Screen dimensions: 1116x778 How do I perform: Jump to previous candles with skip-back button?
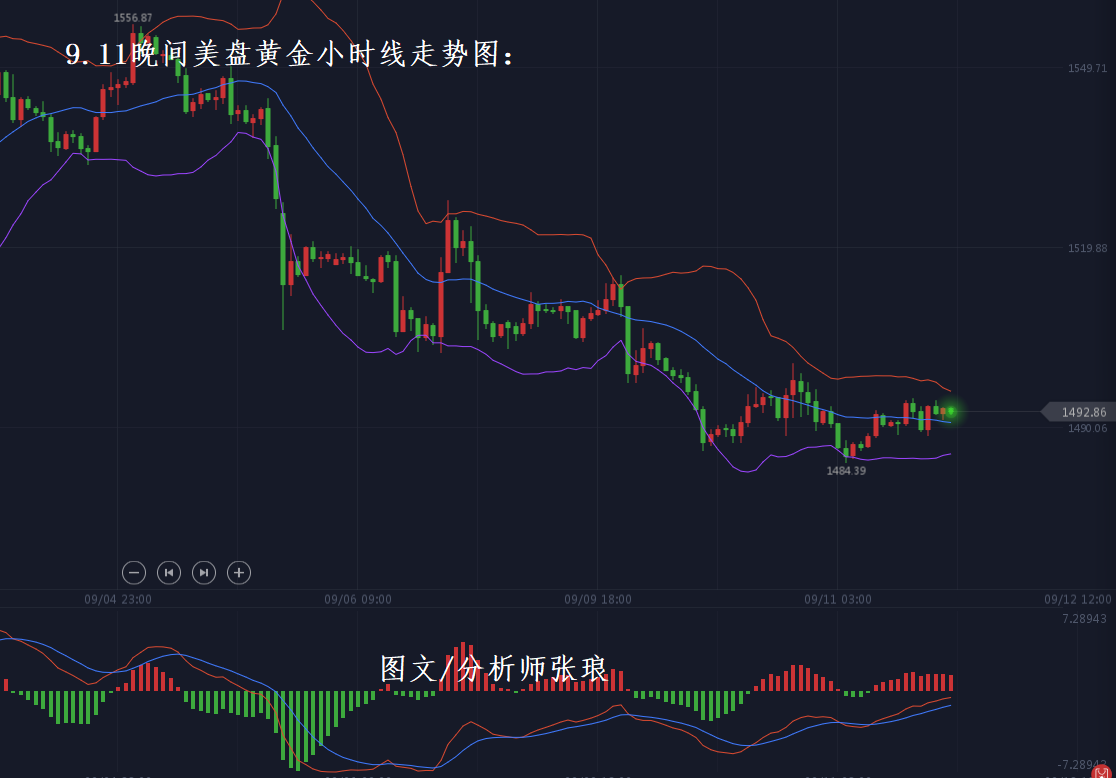tap(169, 572)
